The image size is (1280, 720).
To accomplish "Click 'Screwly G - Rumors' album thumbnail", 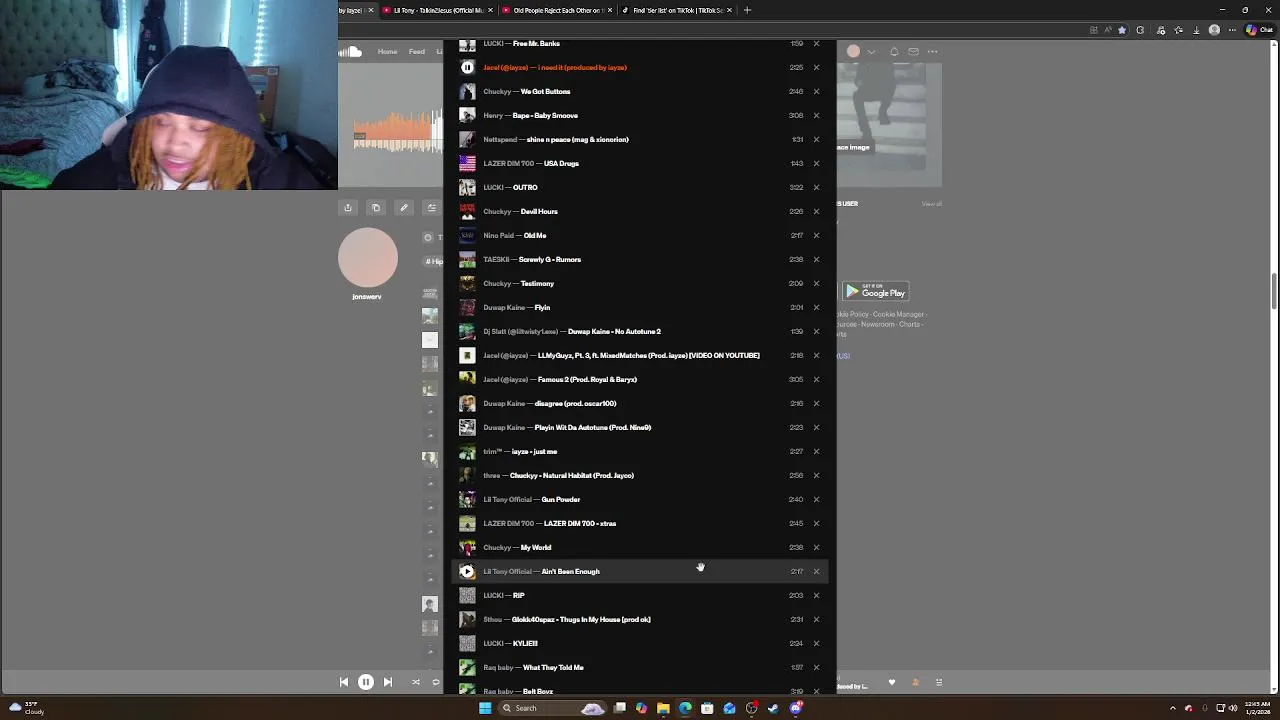I will point(467,259).
